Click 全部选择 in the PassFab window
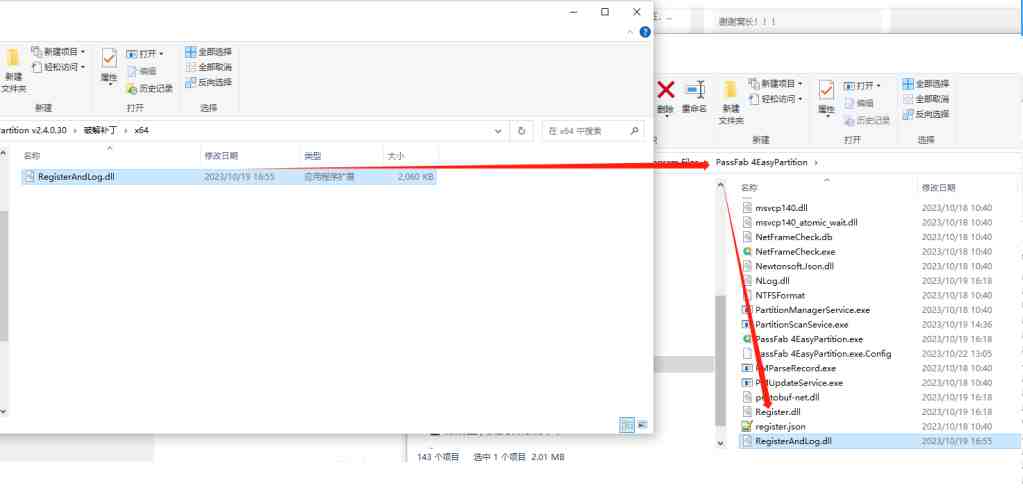Image resolution: width=1023 pixels, height=492 pixels. (926, 84)
